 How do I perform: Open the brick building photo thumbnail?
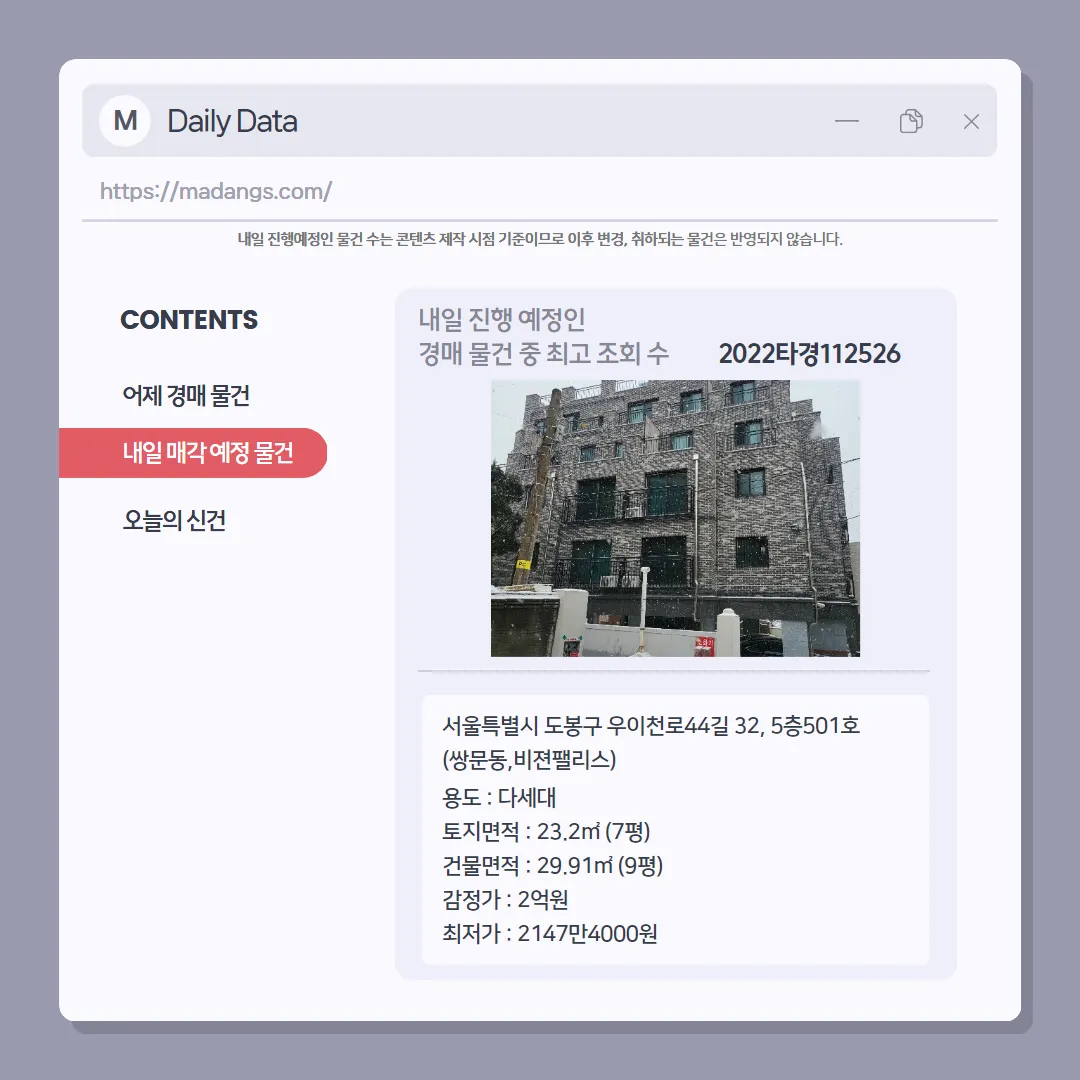click(x=675, y=518)
